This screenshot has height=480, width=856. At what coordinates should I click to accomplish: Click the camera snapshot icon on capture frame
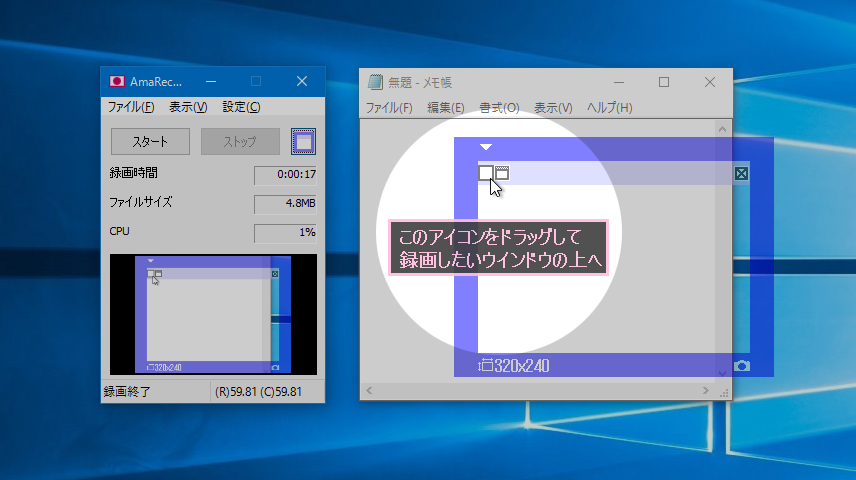click(x=741, y=365)
